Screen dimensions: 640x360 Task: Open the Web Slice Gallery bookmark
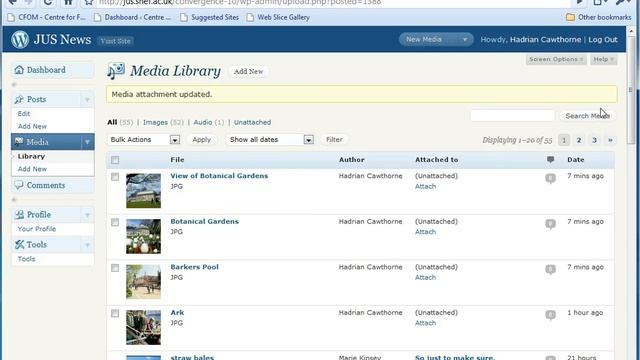pos(278,17)
